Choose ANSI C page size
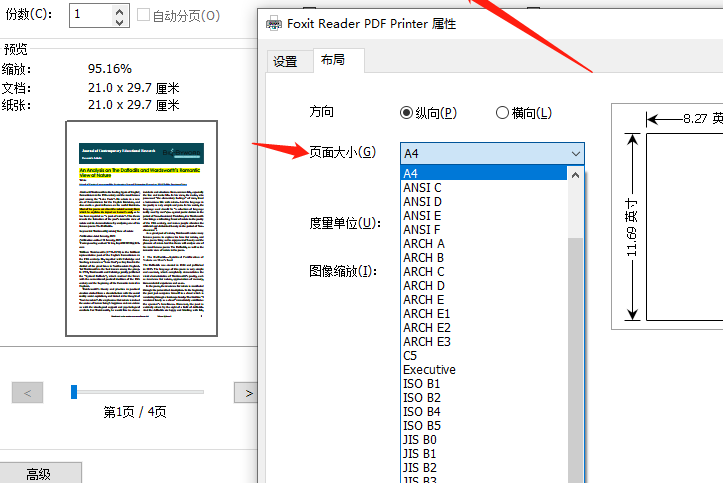This screenshot has height=483, width=723. pos(484,188)
